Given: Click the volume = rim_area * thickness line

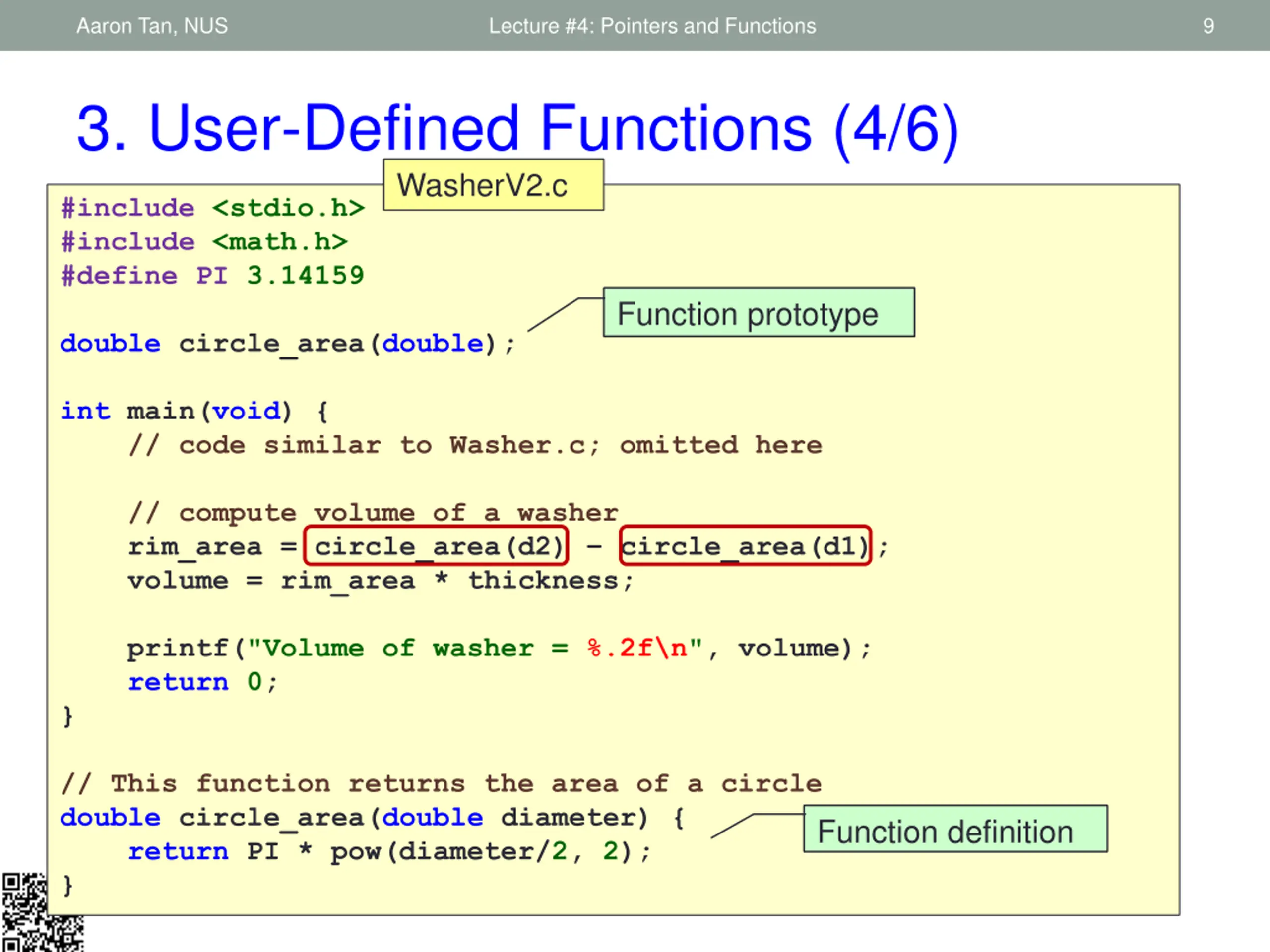Looking at the screenshot, I should click(x=379, y=581).
